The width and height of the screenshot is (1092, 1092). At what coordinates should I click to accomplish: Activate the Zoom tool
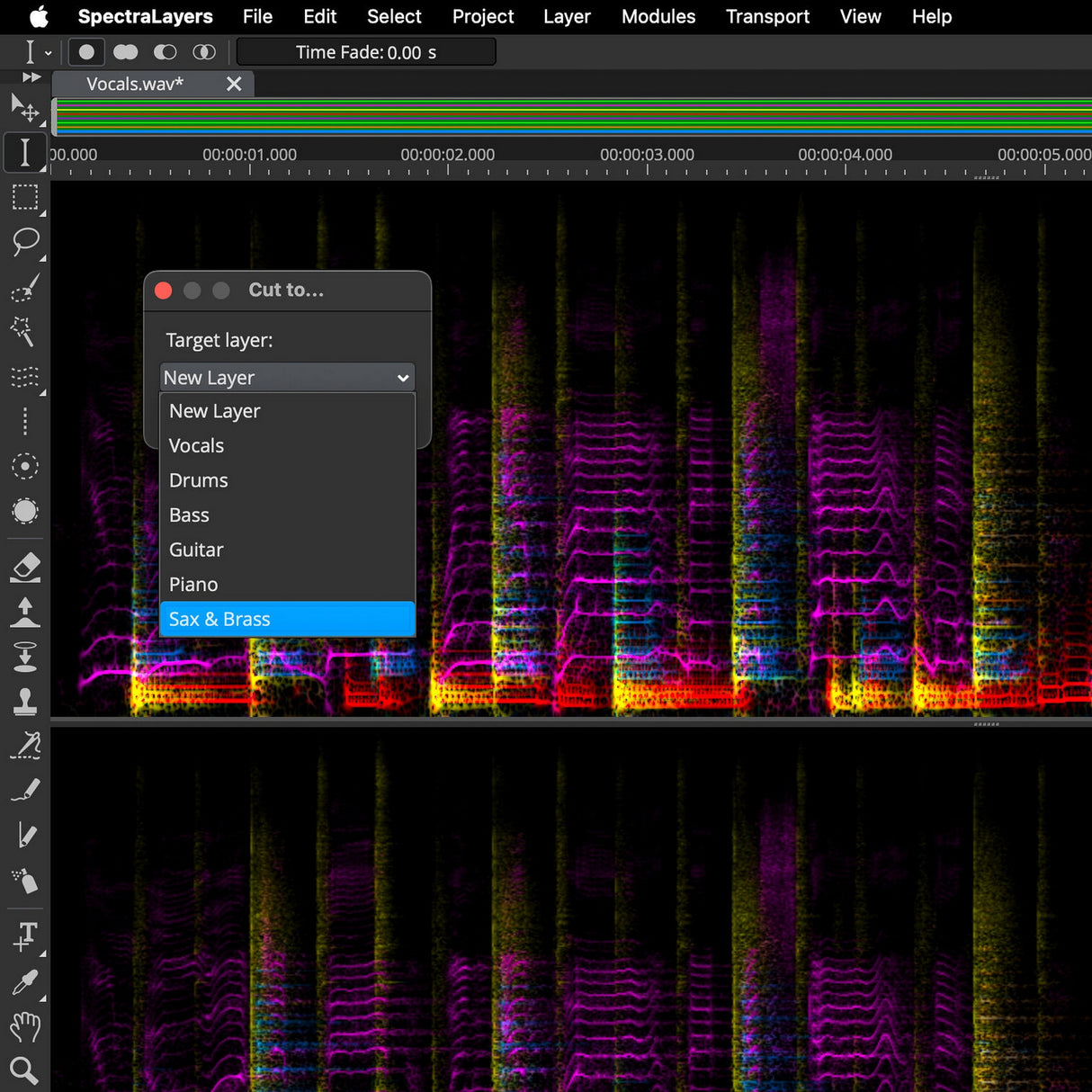pyautogui.click(x=25, y=1070)
